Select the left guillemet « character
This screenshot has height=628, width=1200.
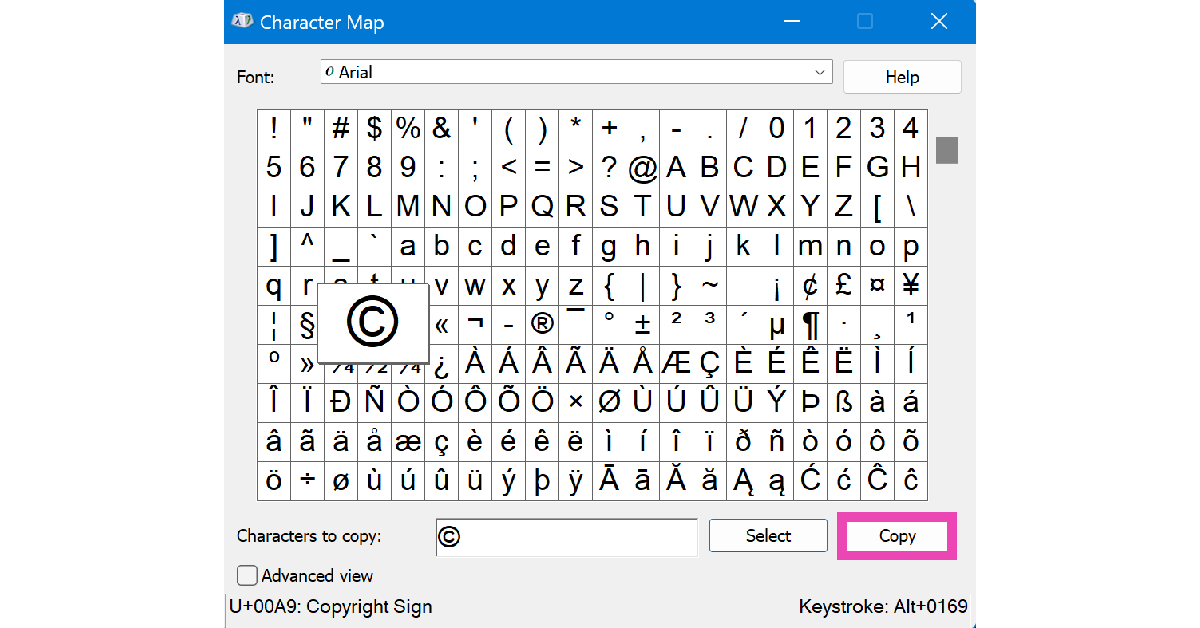click(x=441, y=324)
